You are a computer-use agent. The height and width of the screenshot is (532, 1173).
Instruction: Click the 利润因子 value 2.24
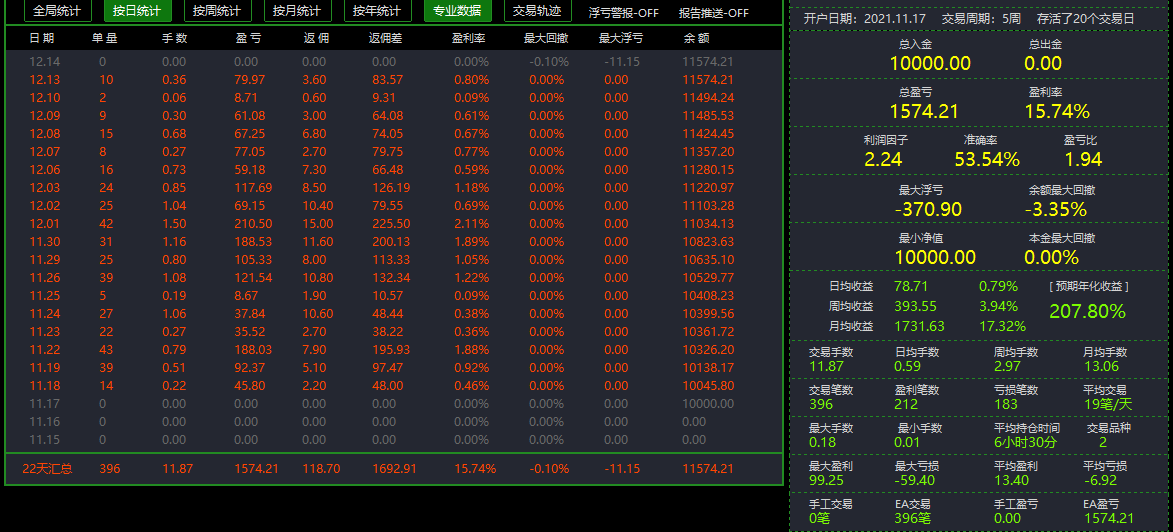883,159
